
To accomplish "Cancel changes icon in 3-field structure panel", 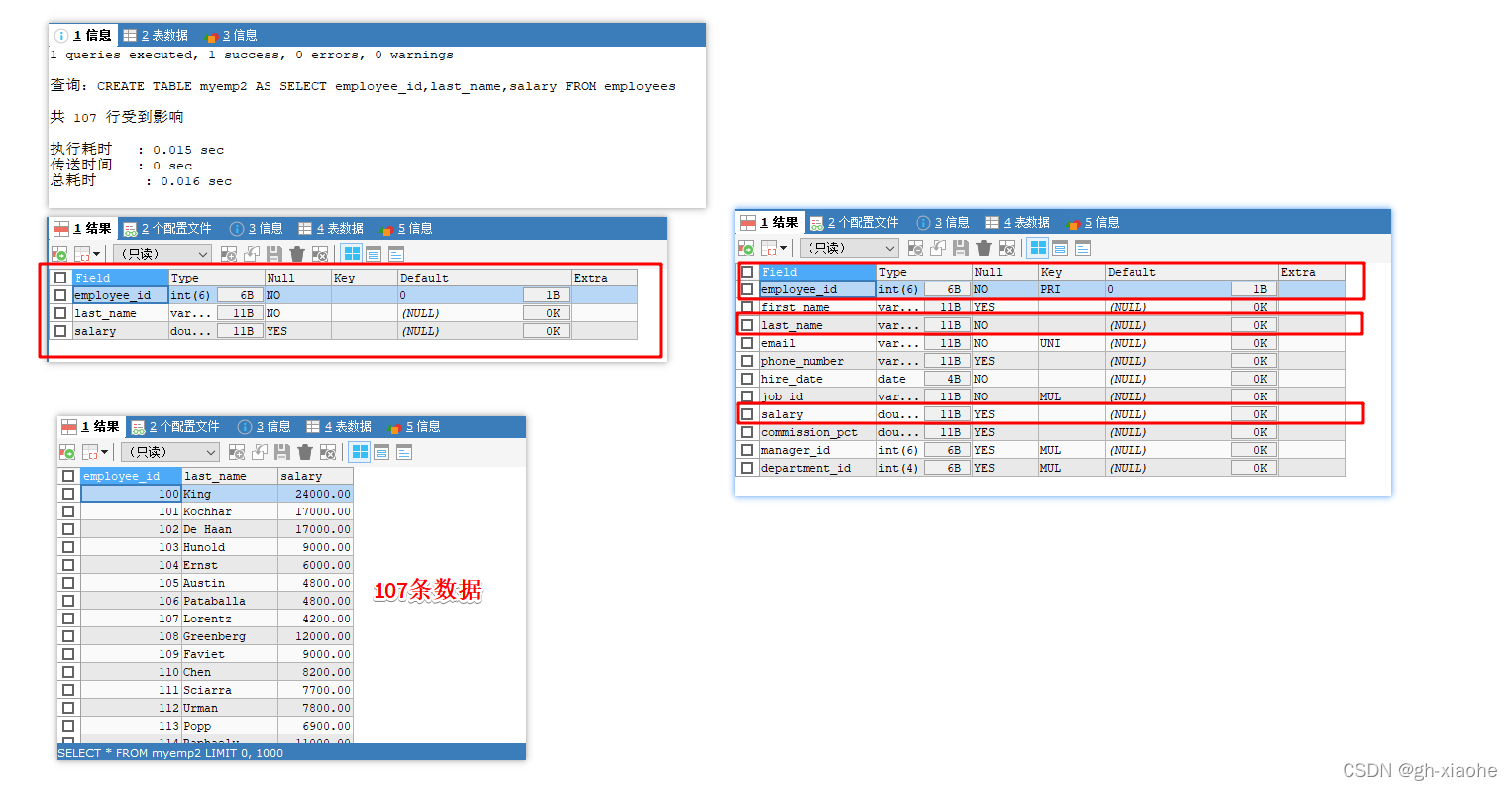I will coord(320,254).
